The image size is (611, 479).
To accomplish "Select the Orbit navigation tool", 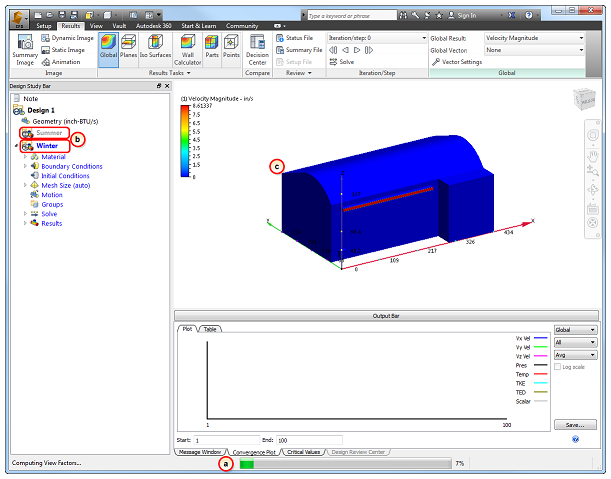I will click(x=592, y=190).
